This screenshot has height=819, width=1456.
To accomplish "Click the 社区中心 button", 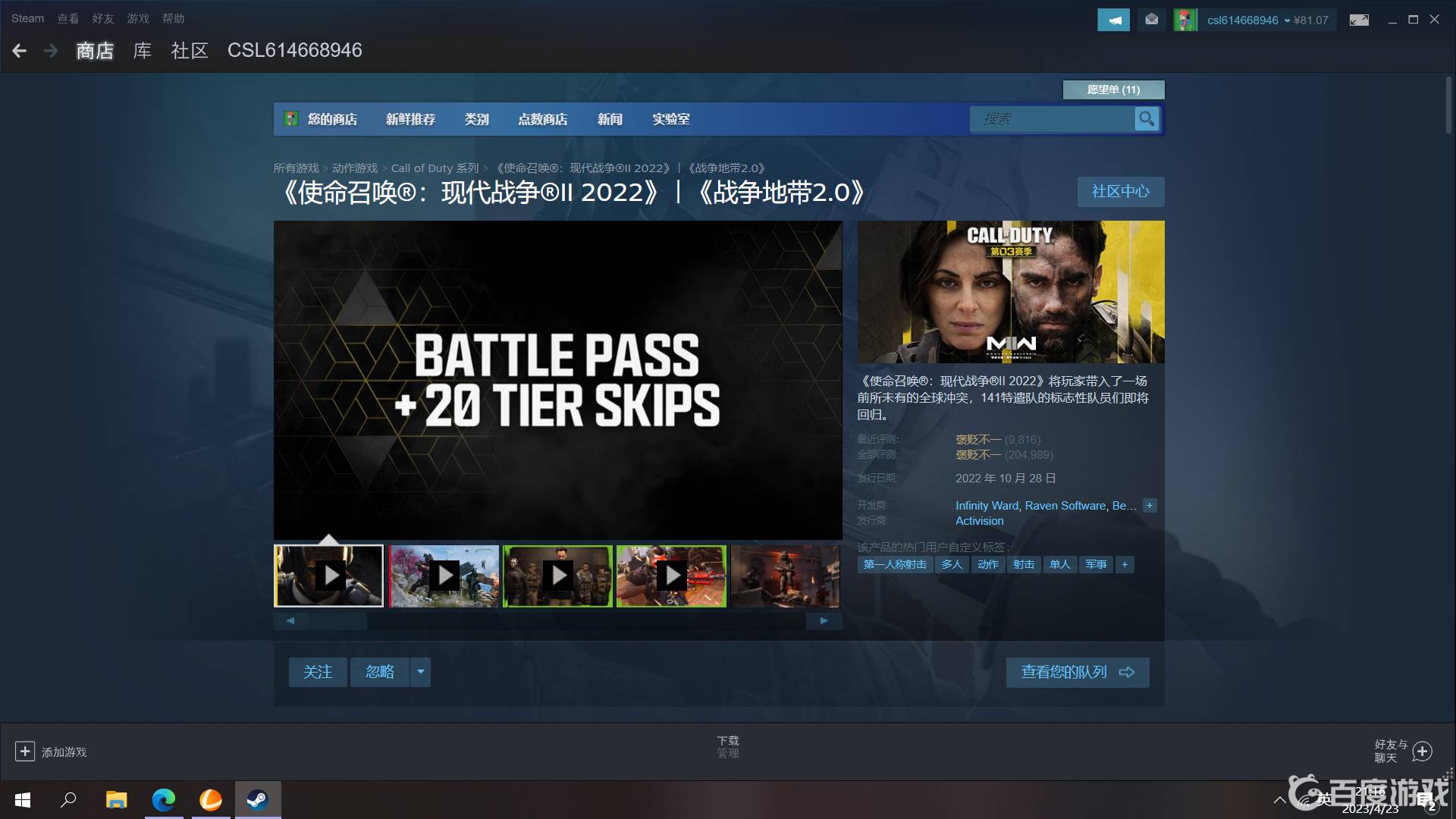I will coord(1121,192).
